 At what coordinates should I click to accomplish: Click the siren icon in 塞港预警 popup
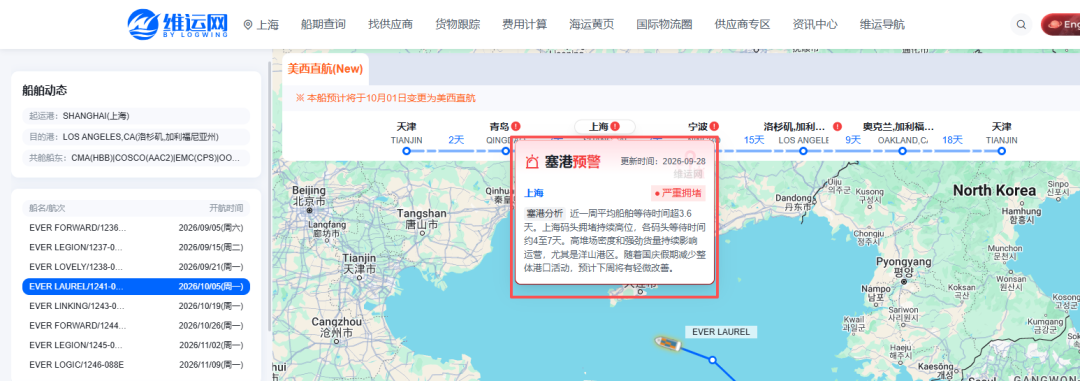click(x=532, y=162)
